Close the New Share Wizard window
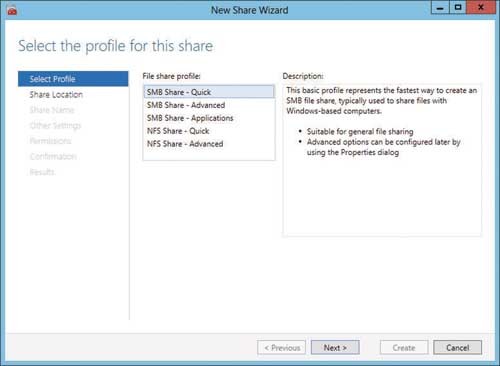 click(481, 7)
